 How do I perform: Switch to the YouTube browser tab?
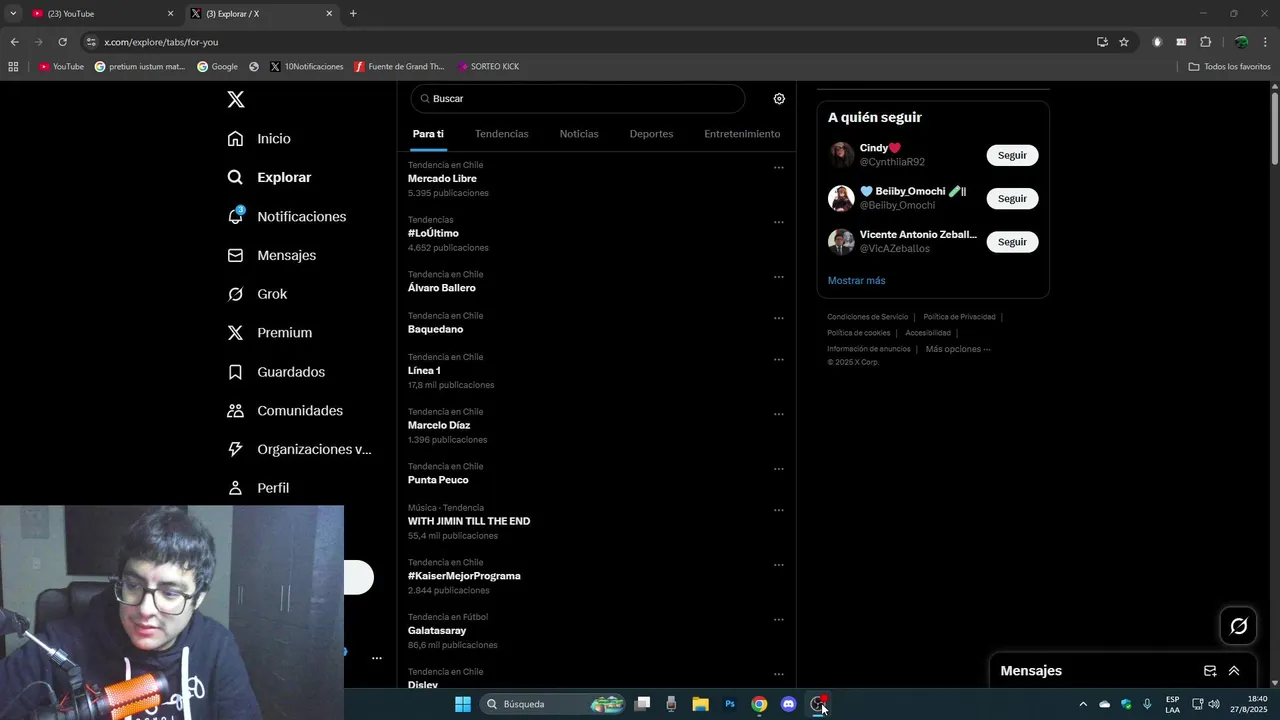pyautogui.click(x=100, y=14)
